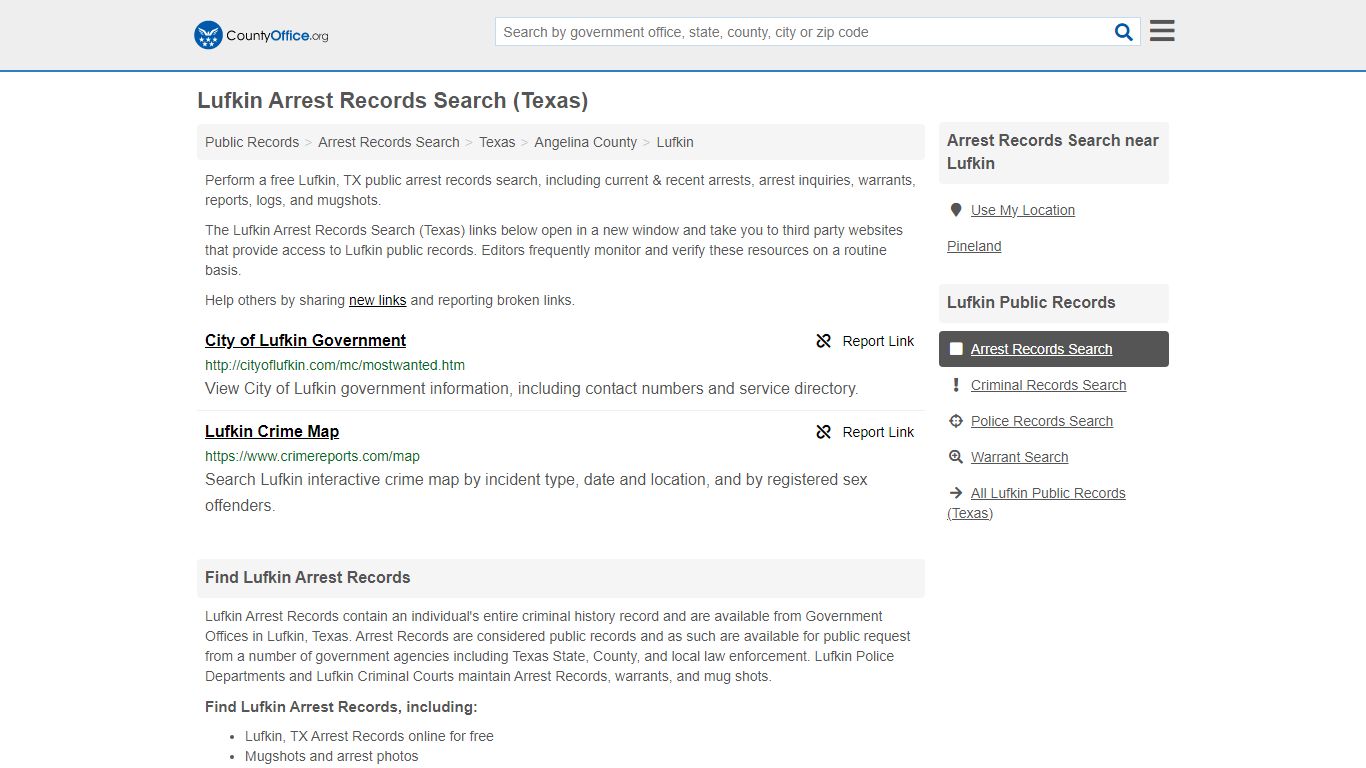Select Lufkin breadcrumb

pos(675,142)
